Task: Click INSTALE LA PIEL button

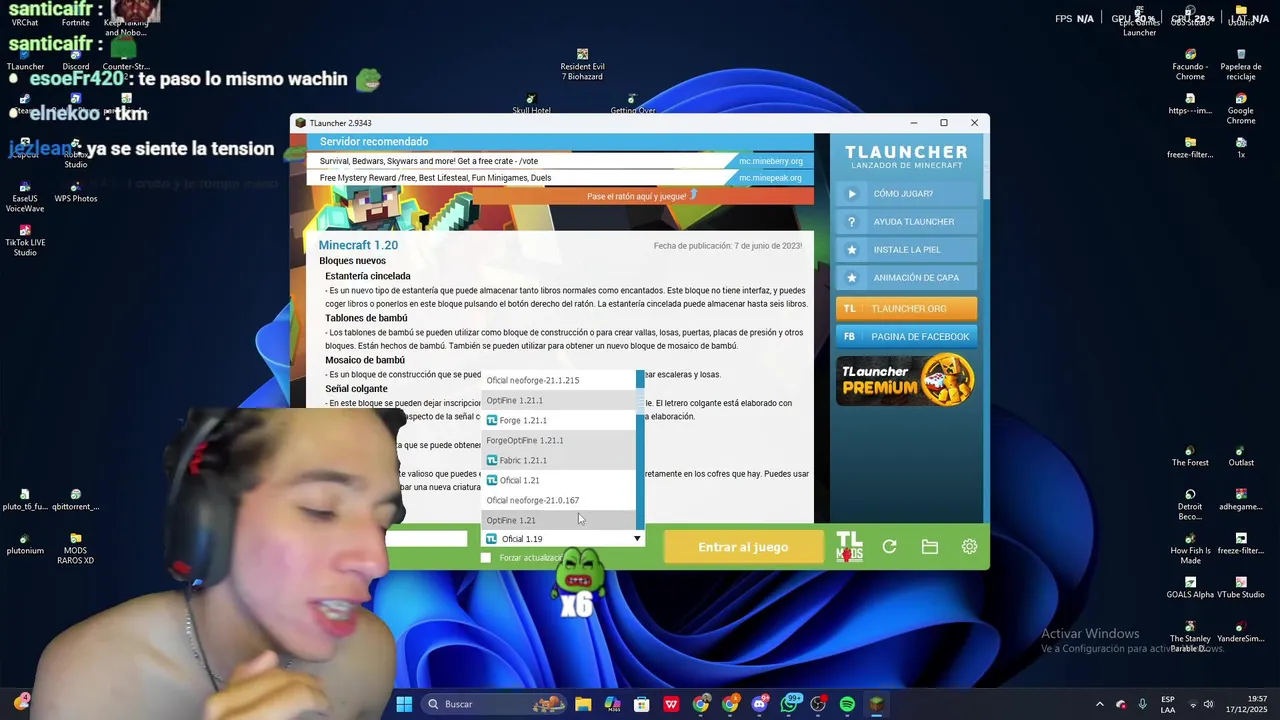Action: click(906, 250)
